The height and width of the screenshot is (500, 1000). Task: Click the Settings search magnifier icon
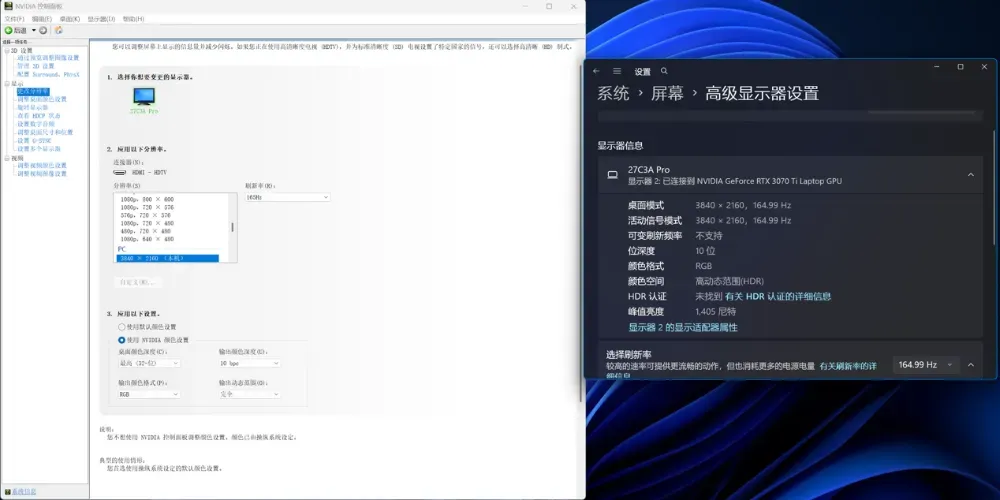665,71
